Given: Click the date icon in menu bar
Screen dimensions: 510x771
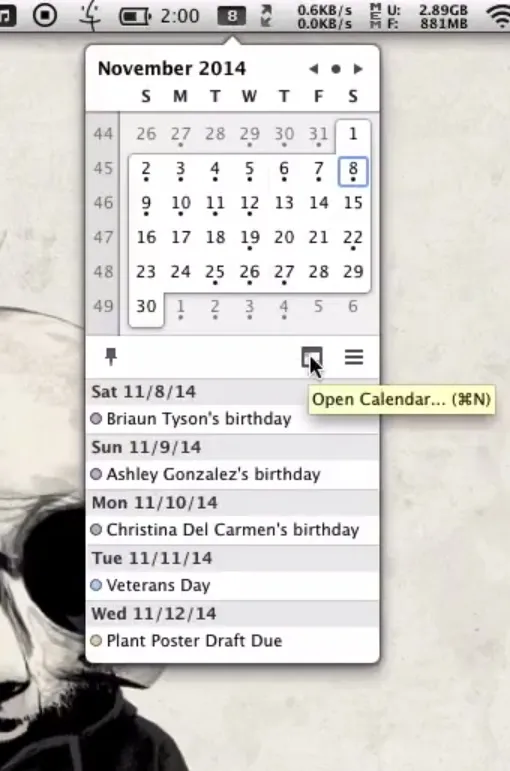Looking at the screenshot, I should [x=232, y=16].
